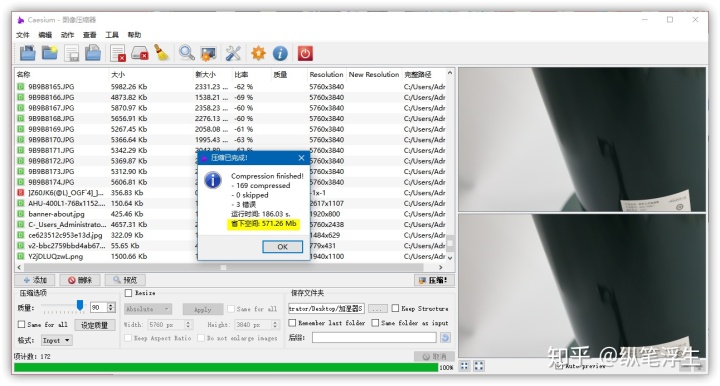Open the 文件 menu

click(x=22, y=35)
